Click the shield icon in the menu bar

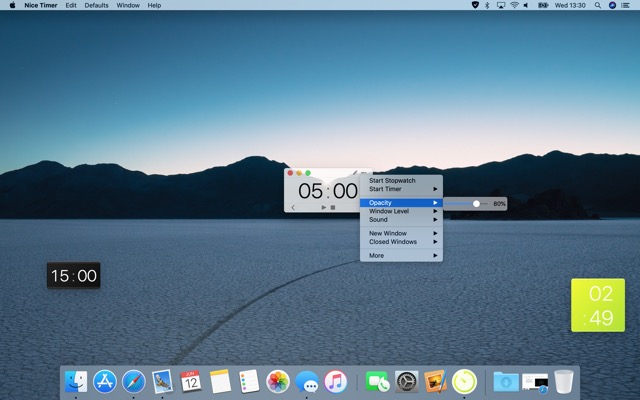click(475, 5)
